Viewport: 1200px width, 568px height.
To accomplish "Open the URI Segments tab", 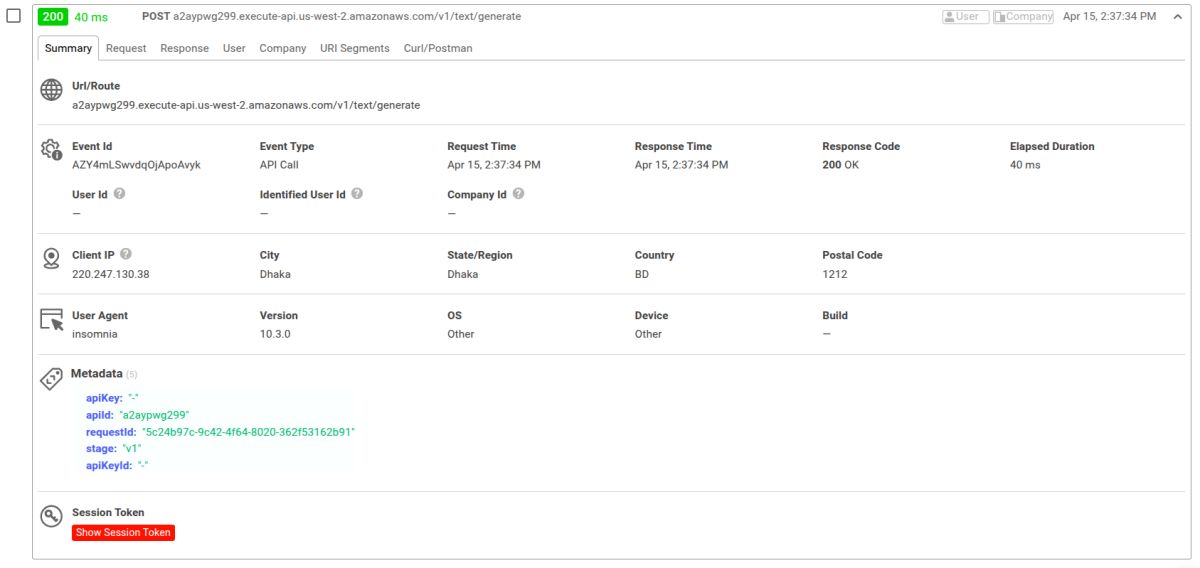I will pos(355,48).
